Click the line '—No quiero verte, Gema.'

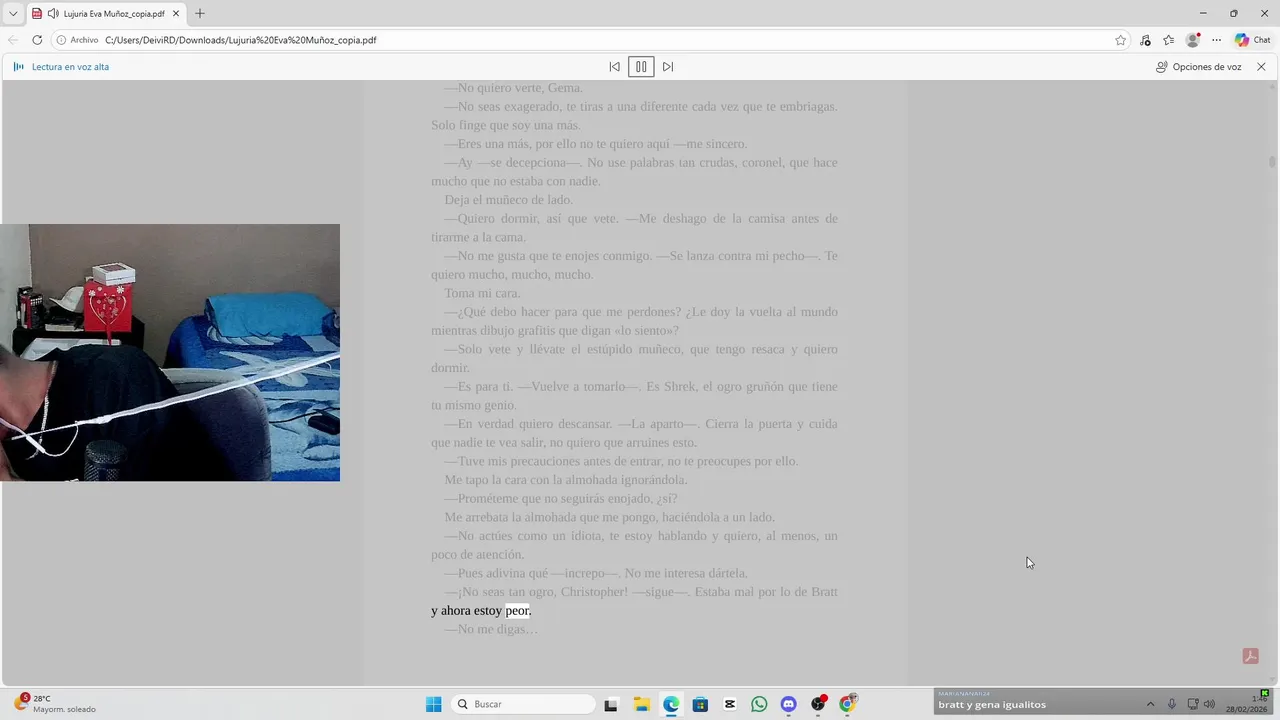click(514, 88)
